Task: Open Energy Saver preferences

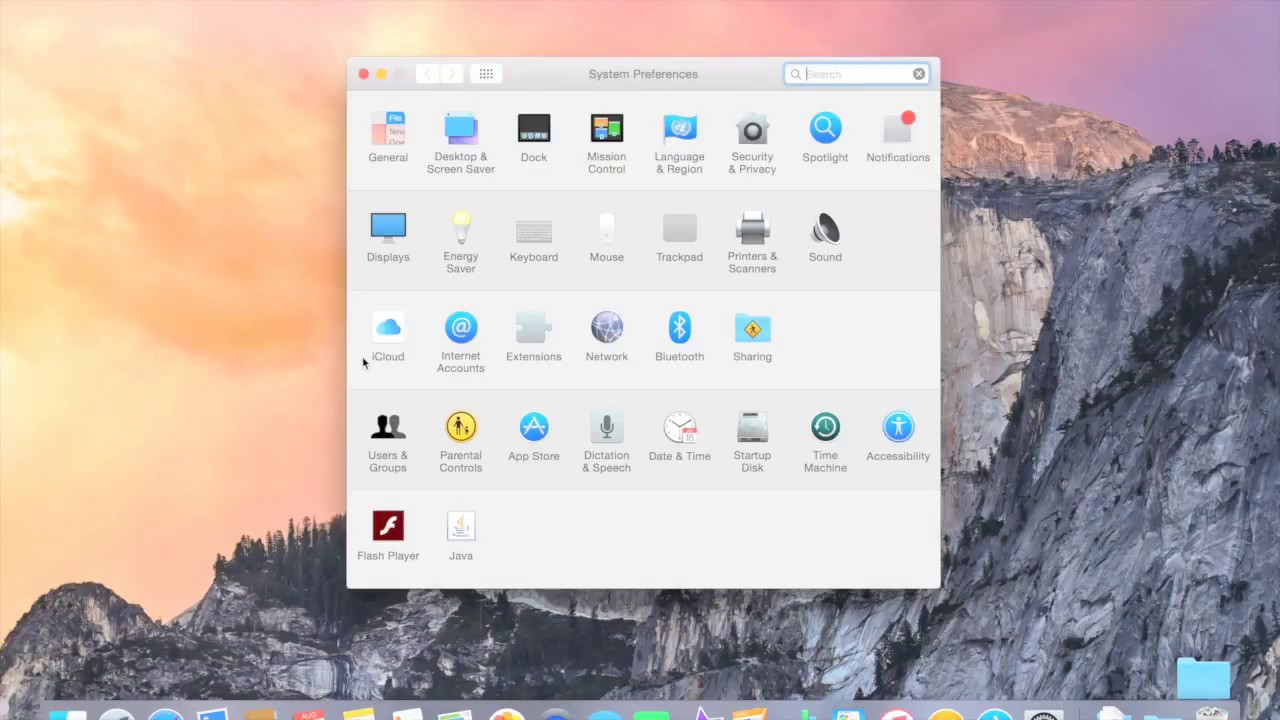Action: (x=461, y=242)
